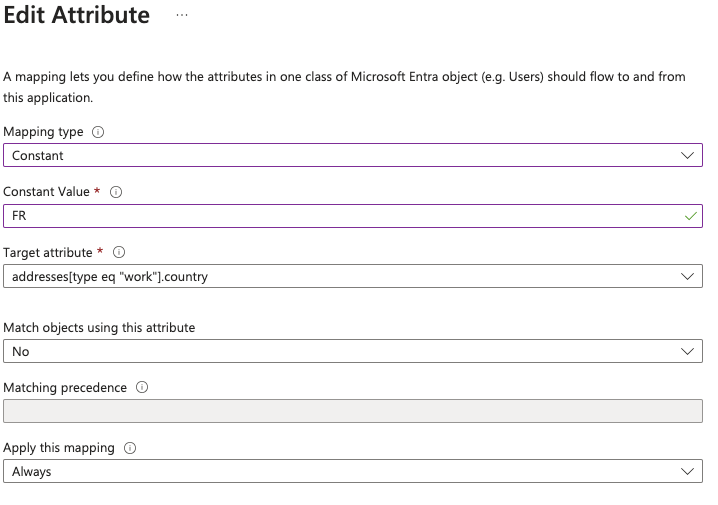Screen dimensions: 718x505
Task: Open the Match objects using this attribute dropdown
Action: click(353, 351)
